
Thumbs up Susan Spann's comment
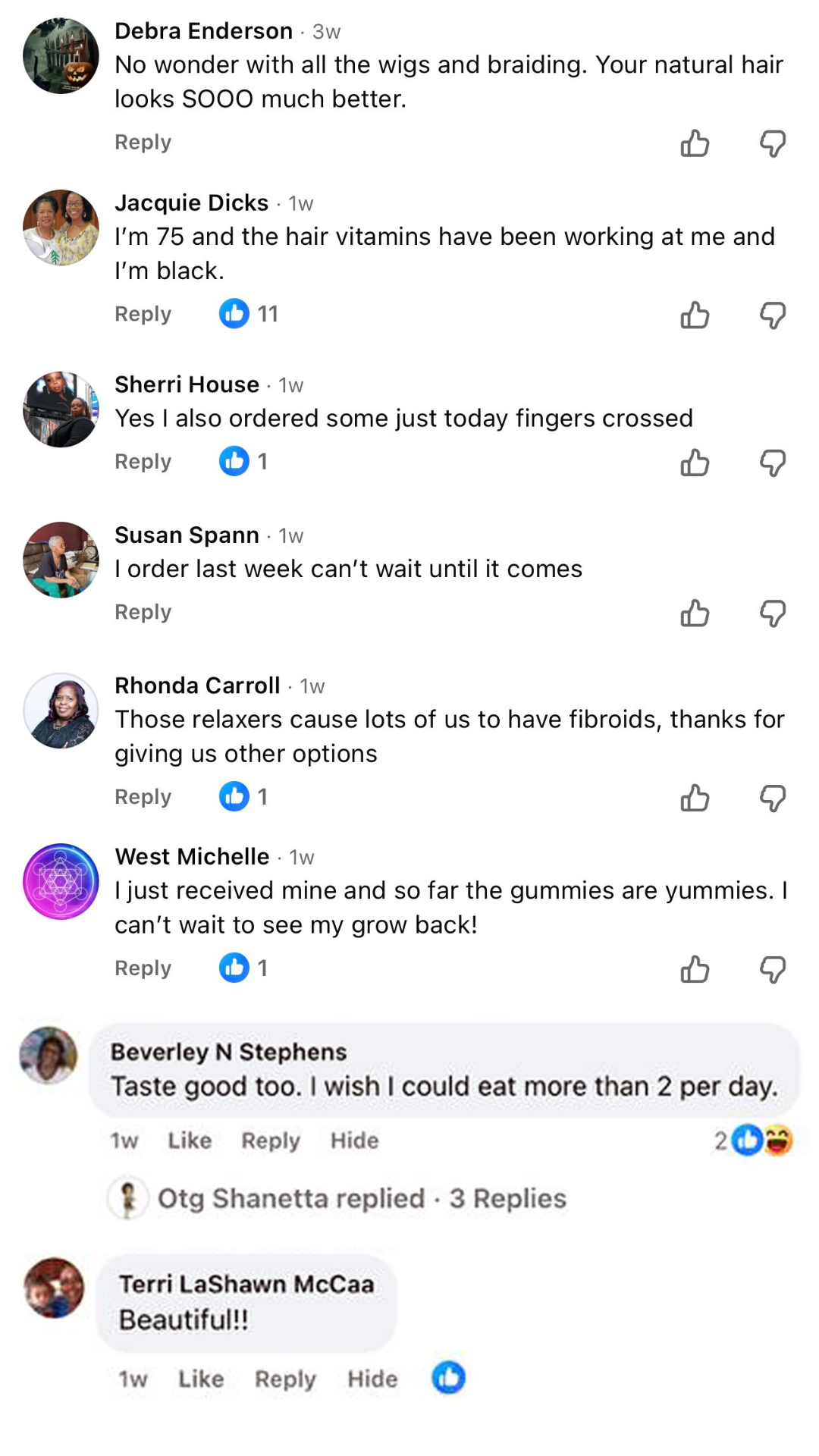tap(695, 613)
